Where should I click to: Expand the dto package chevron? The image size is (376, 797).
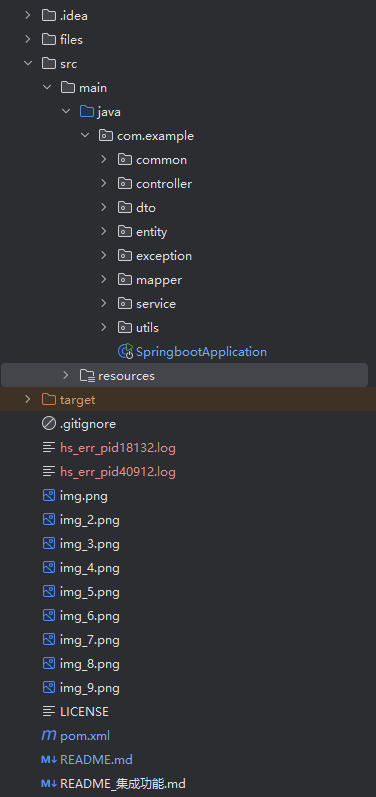(x=104, y=207)
